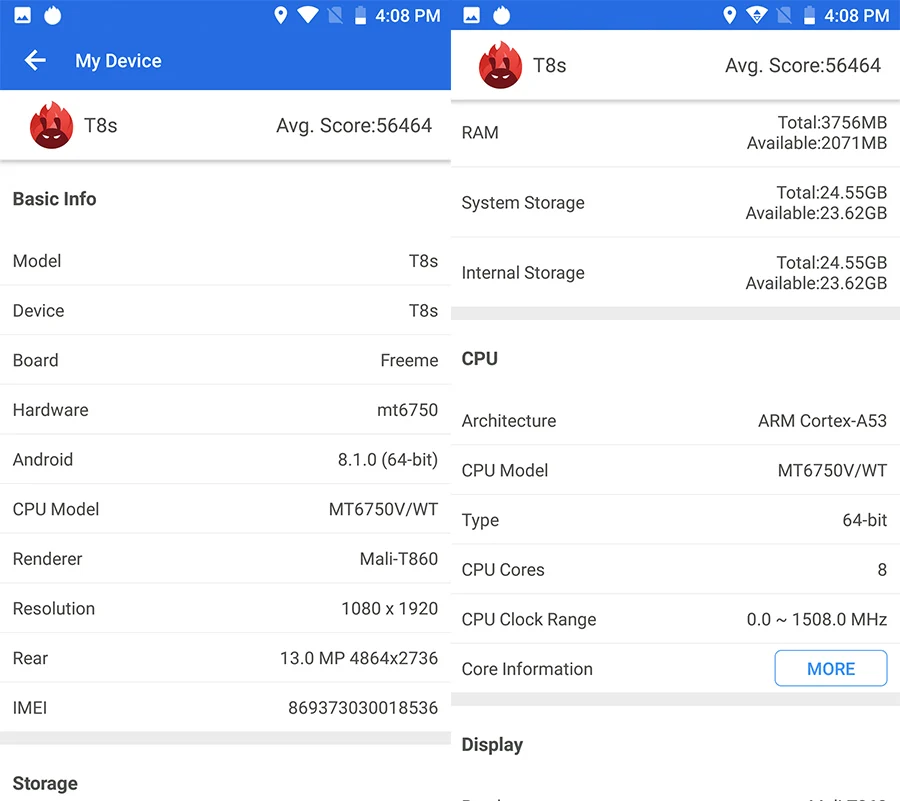The width and height of the screenshot is (900, 801).
Task: Select the Hardware value mt6750
Action: 408,410
